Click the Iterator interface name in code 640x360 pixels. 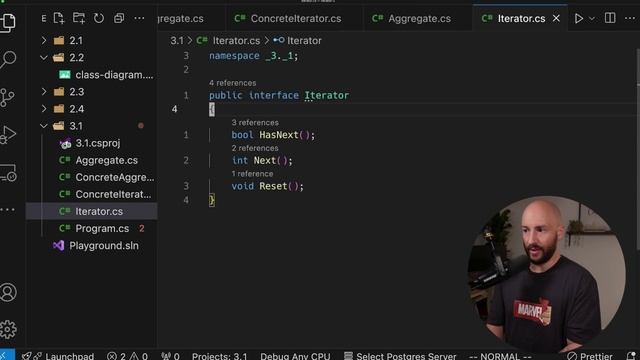click(x=327, y=96)
